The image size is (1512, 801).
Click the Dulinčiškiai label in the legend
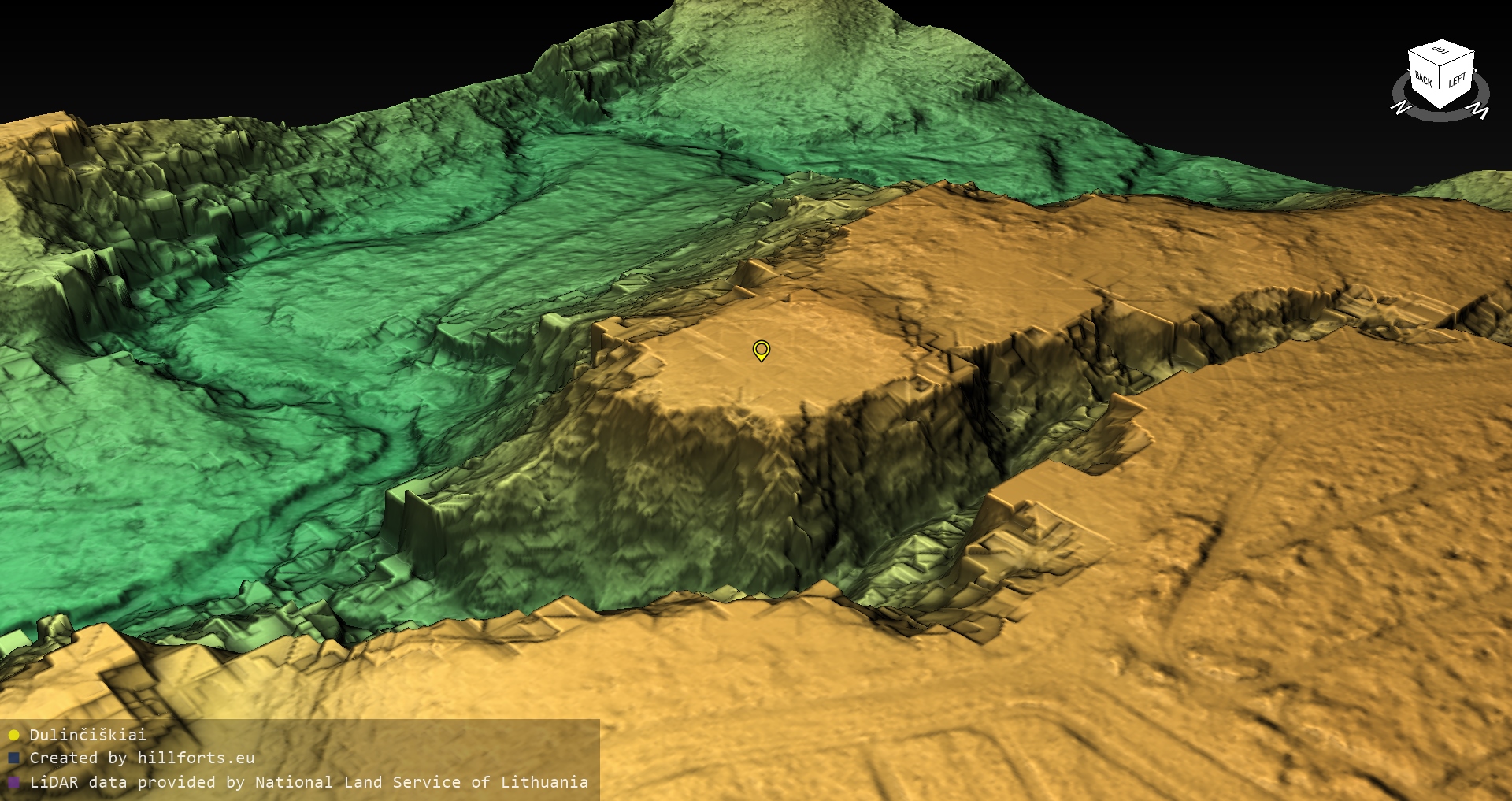(87, 735)
